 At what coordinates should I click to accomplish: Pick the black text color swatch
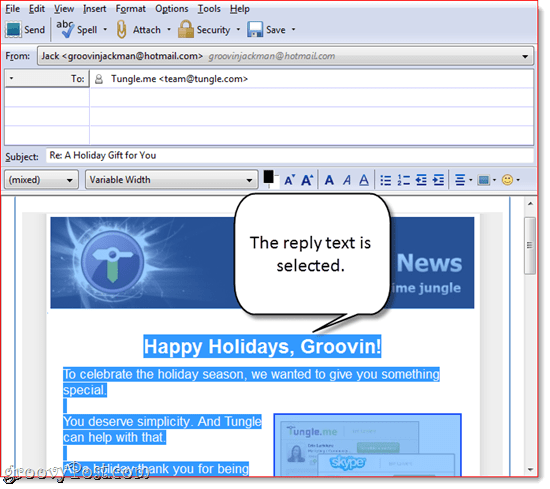click(x=269, y=177)
